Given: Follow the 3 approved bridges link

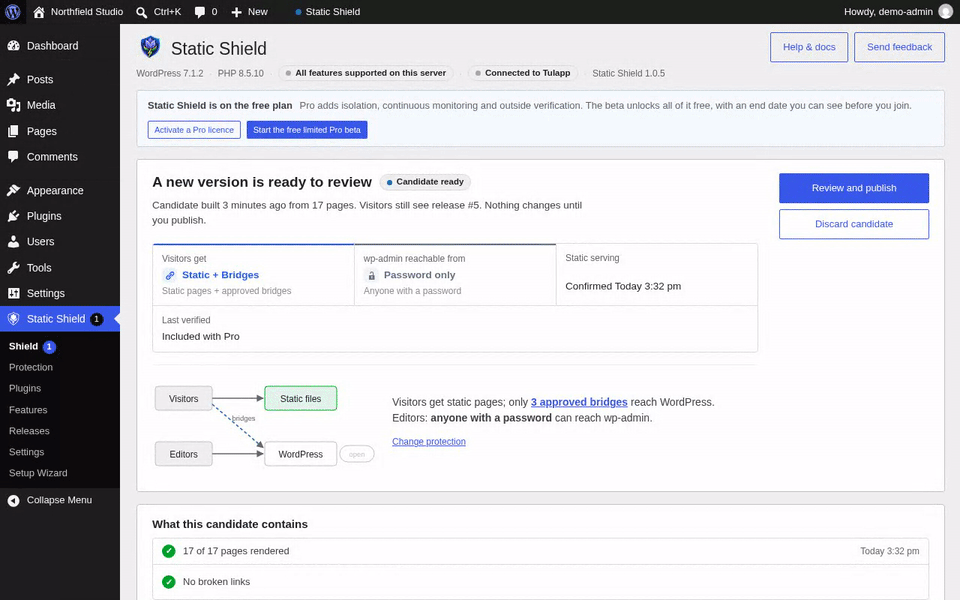Looking at the screenshot, I should (579, 402).
